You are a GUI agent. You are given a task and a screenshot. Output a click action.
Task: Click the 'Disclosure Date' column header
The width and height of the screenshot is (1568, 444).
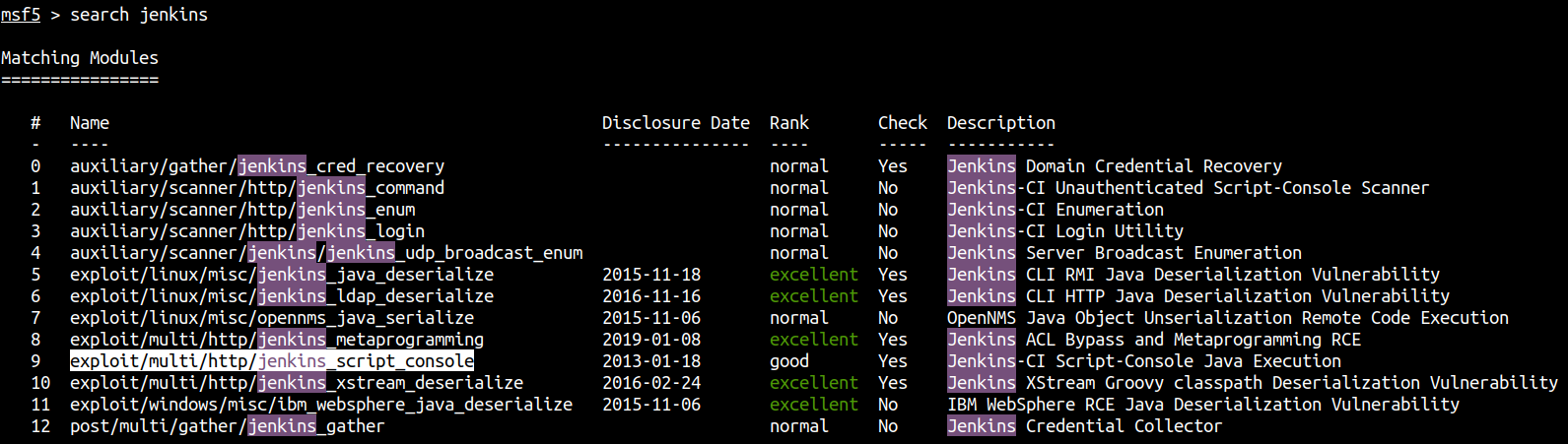[x=676, y=123]
